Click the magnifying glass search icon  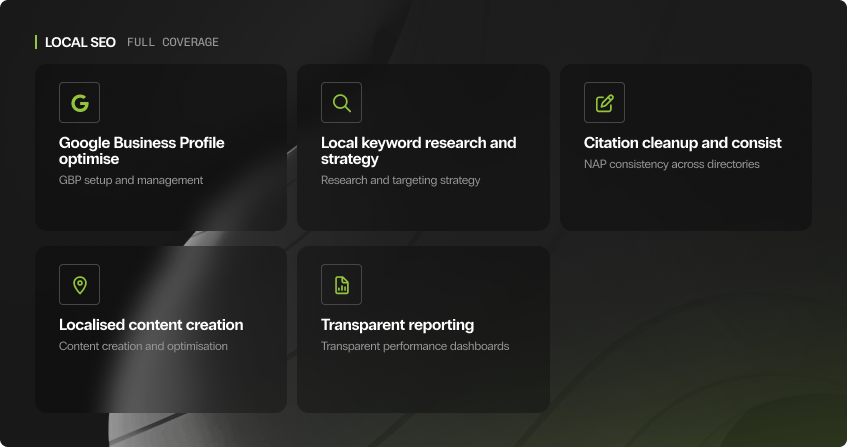pyautogui.click(x=341, y=103)
